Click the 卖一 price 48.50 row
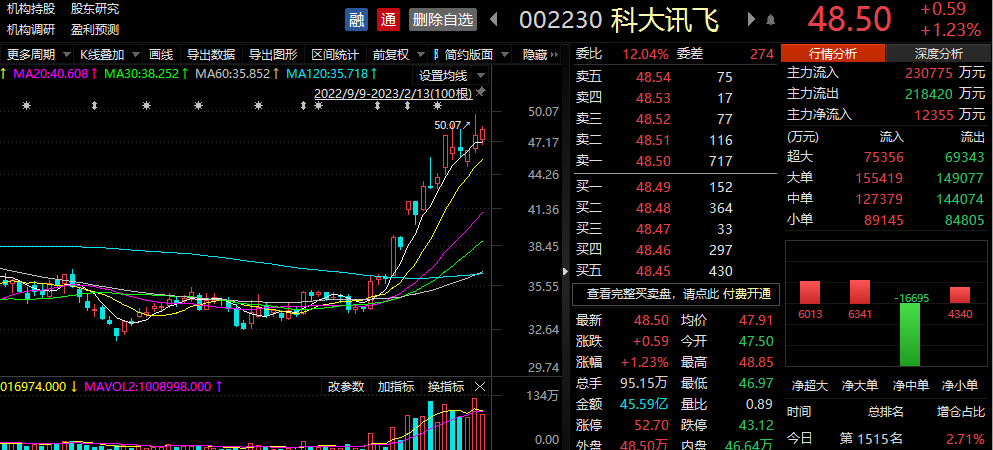993x450 pixels. point(674,161)
